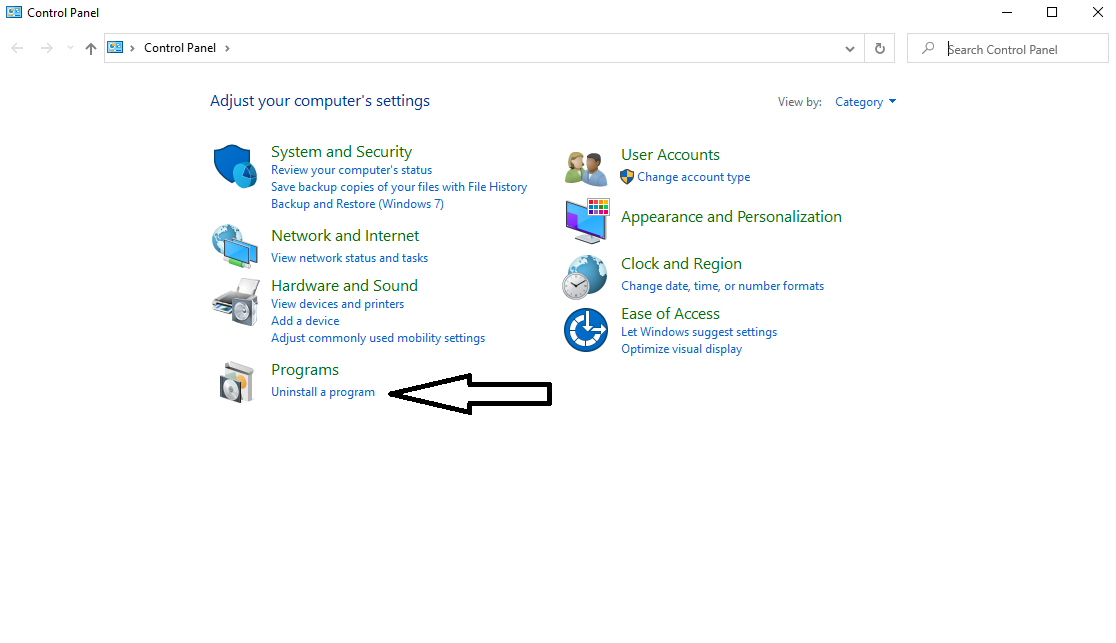The image size is (1116, 643).
Task: Open User Accounts category
Action: pyautogui.click(x=670, y=155)
